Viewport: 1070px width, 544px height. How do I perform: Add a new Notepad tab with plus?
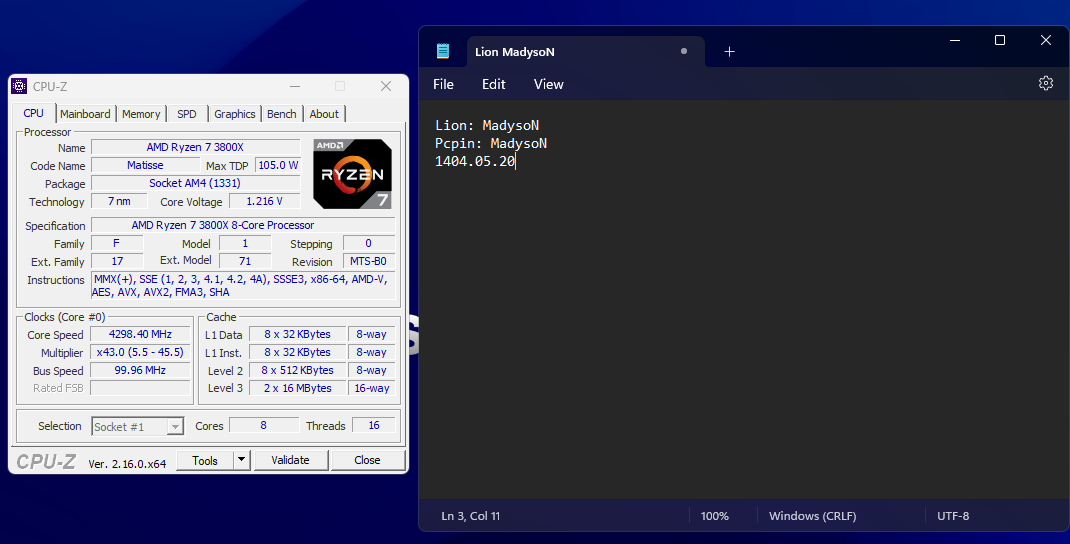[729, 51]
